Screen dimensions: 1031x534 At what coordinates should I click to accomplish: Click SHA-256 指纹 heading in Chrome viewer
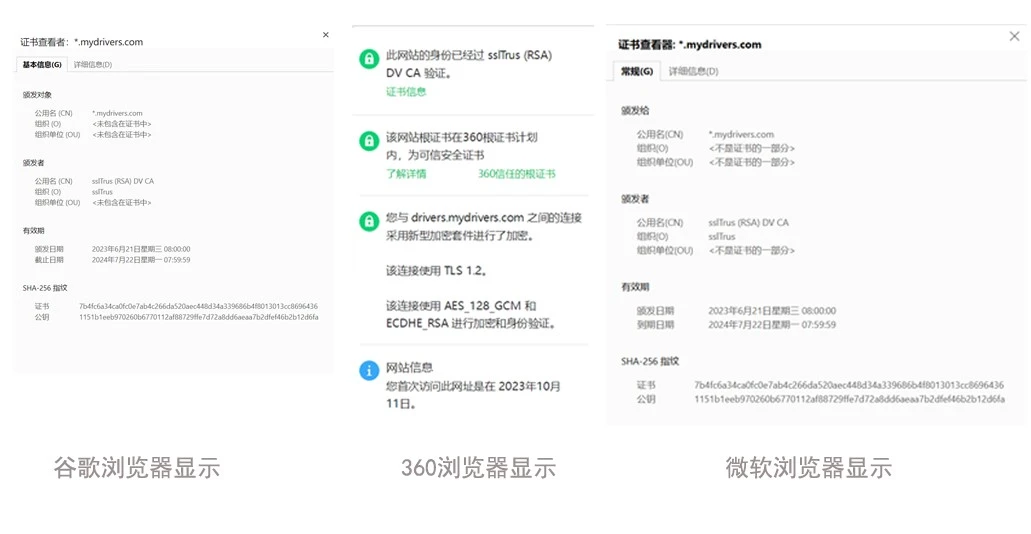click(45, 288)
